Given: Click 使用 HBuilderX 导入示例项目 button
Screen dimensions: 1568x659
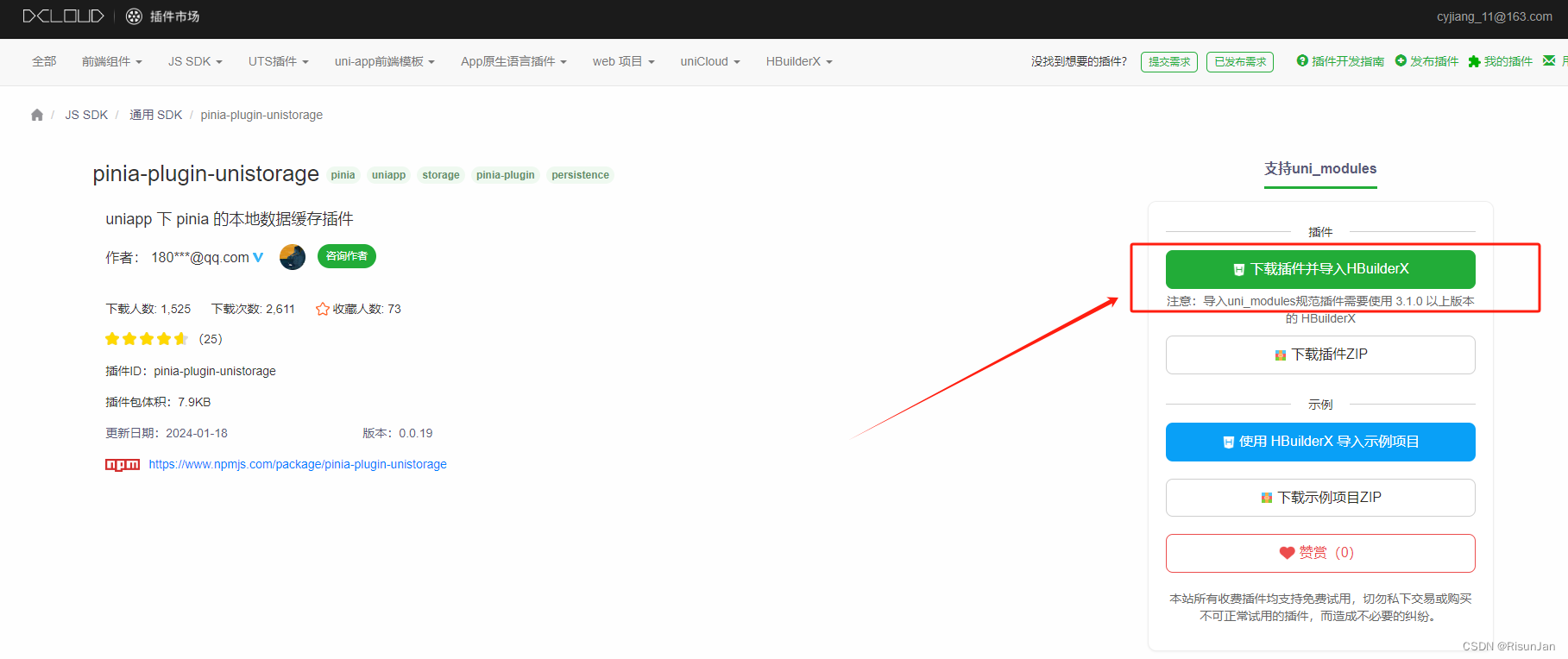Looking at the screenshot, I should click(x=1320, y=442).
